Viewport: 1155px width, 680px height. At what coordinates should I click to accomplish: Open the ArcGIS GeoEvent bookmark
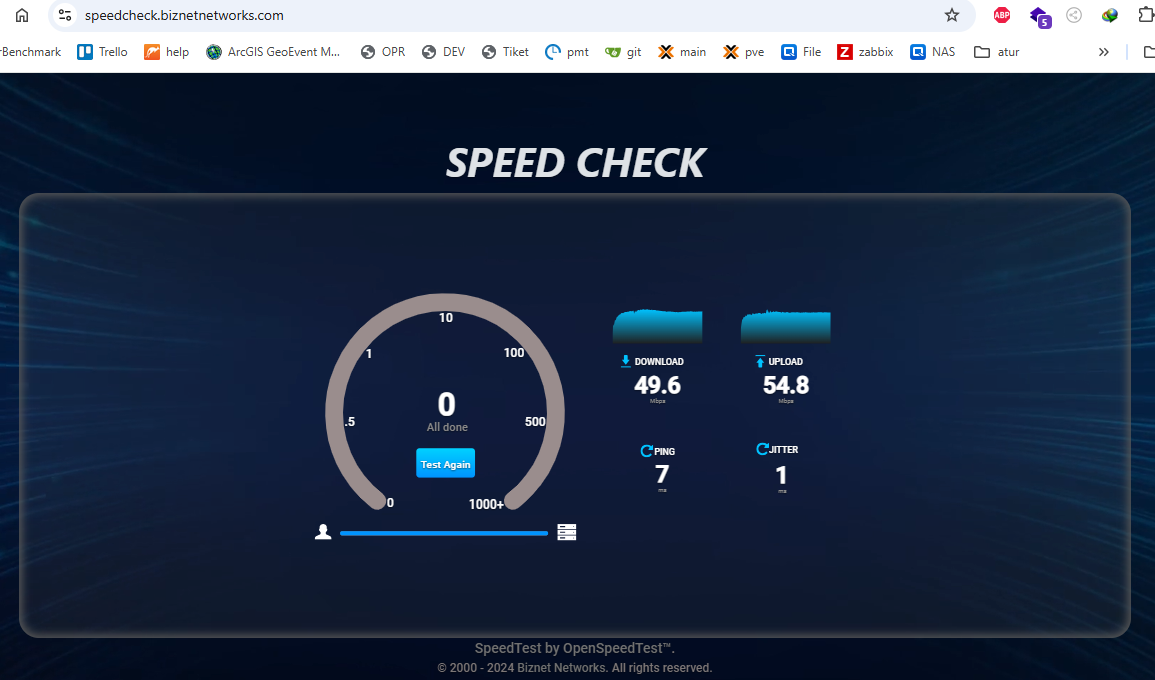(273, 52)
